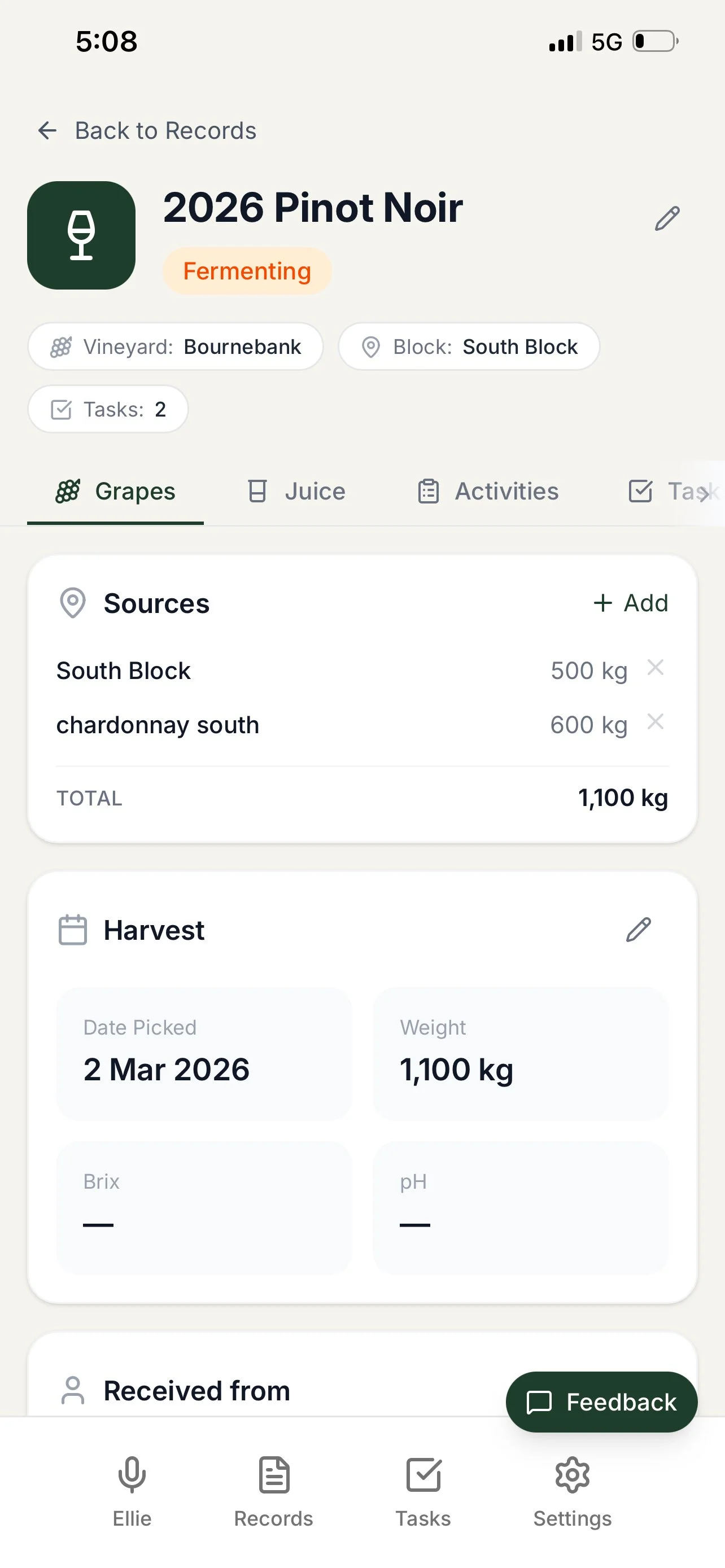This screenshot has height=1568, width=725.
Task: Switch to the Activities tab
Action: point(488,491)
